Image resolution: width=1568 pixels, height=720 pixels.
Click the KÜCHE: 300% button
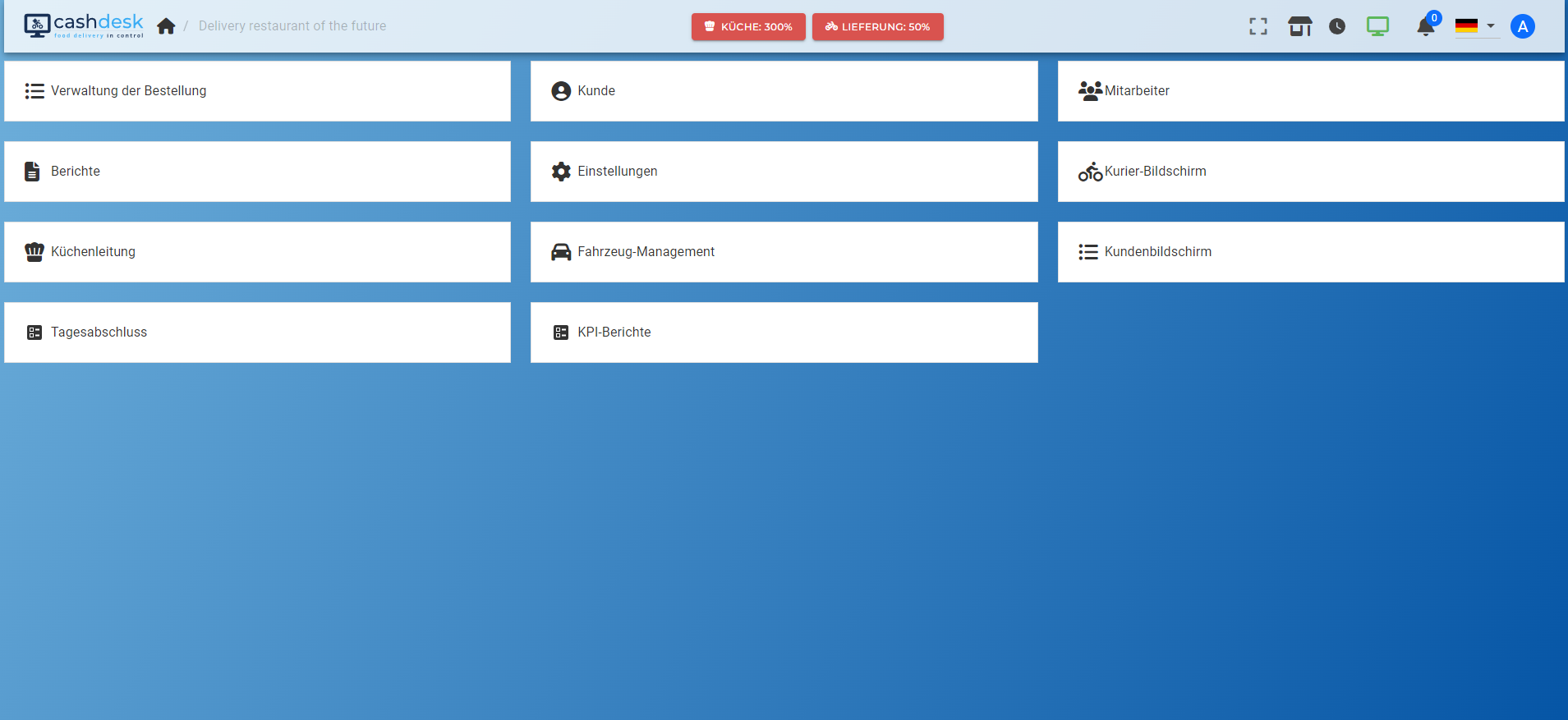pyautogui.click(x=748, y=26)
